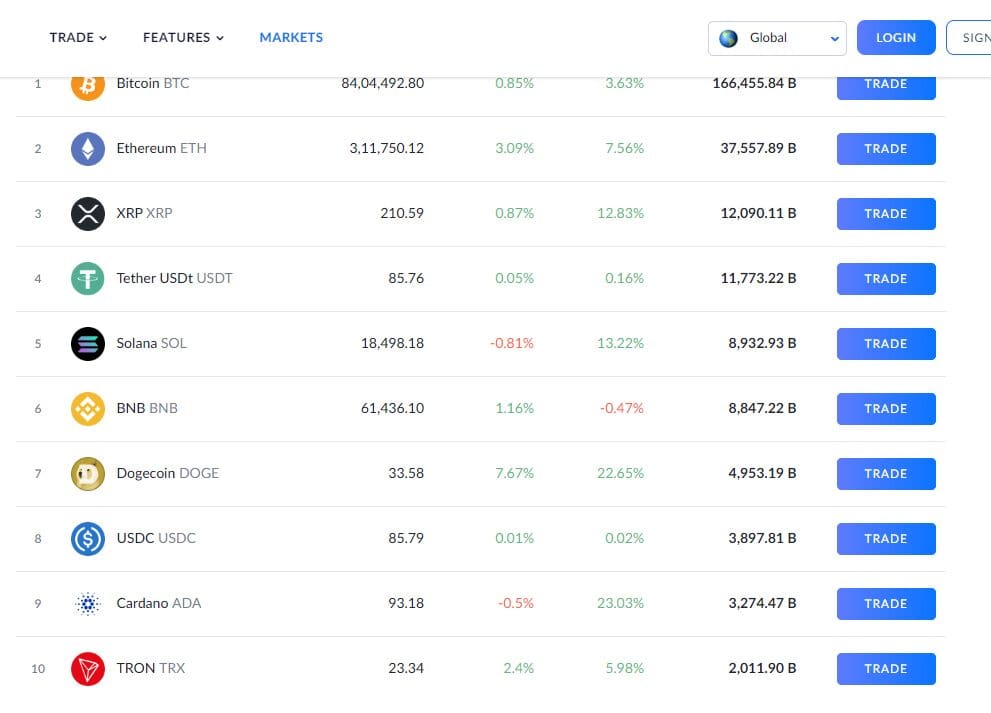
Task: Trade Bitcoin using its TRADE button
Action: click(886, 88)
